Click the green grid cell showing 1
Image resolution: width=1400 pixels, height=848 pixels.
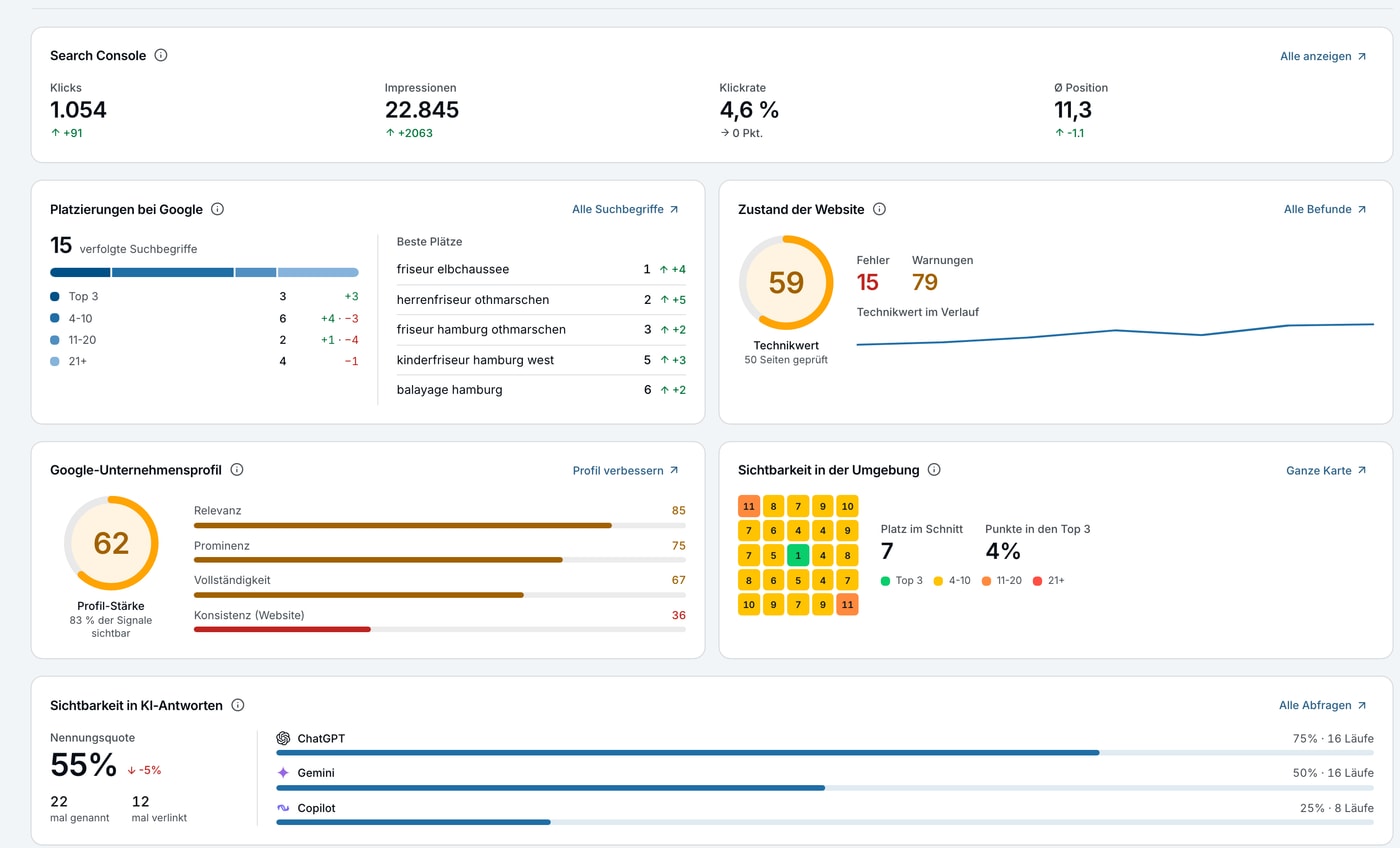798,555
